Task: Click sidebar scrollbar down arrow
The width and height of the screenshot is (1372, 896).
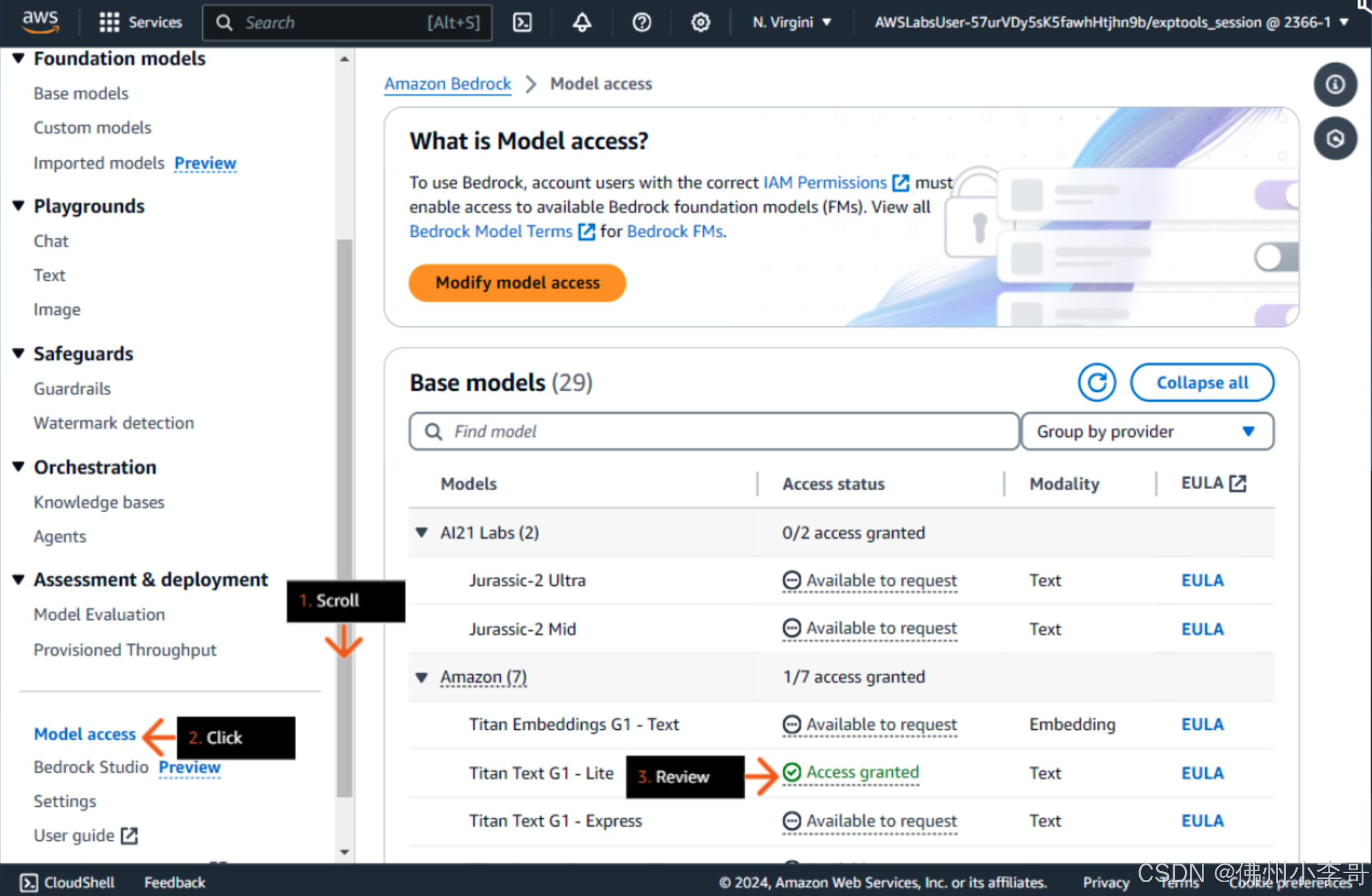Action: pos(345,852)
